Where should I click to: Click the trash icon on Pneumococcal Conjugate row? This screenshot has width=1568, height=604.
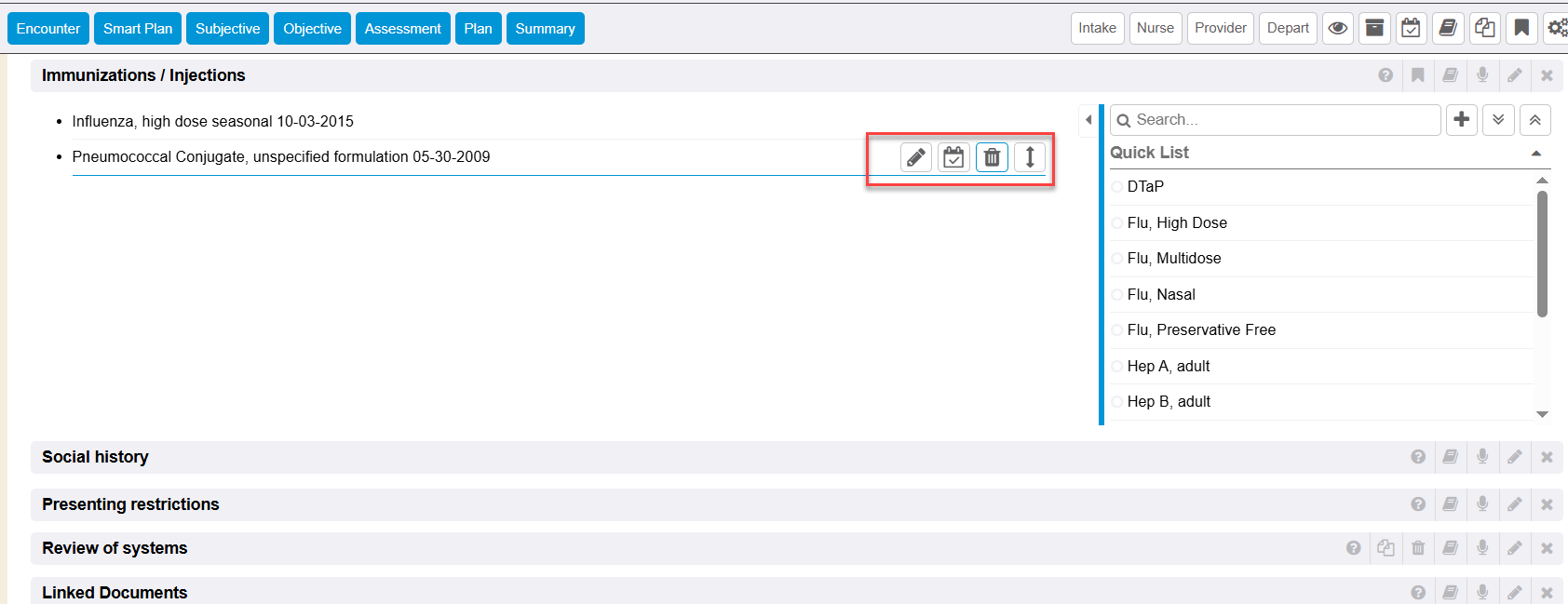(992, 157)
